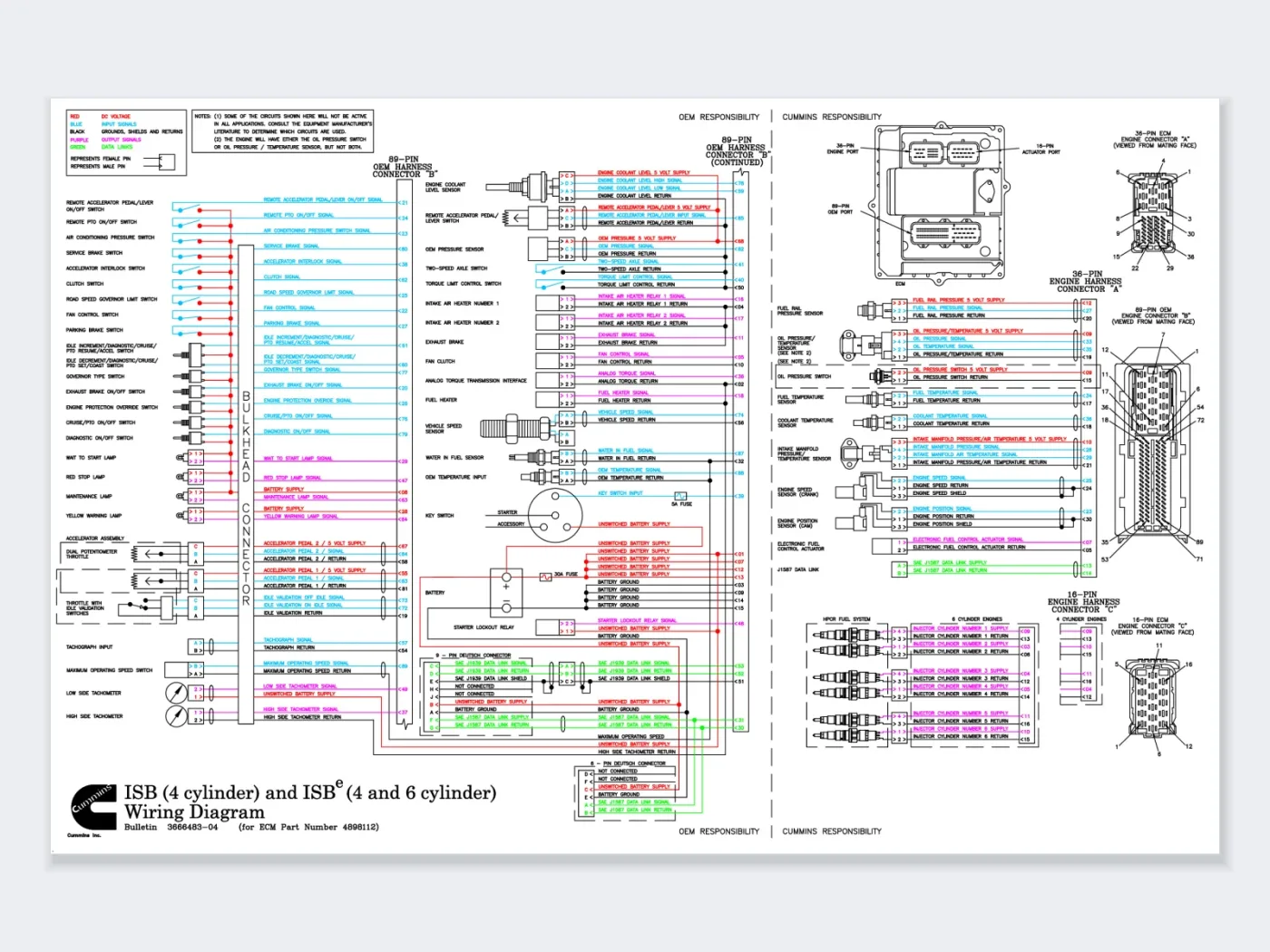Click the "16-PIN ENGINE HARNESS CONNECTOR C" heading
1270x952 pixels.
pyautogui.click(x=1084, y=603)
